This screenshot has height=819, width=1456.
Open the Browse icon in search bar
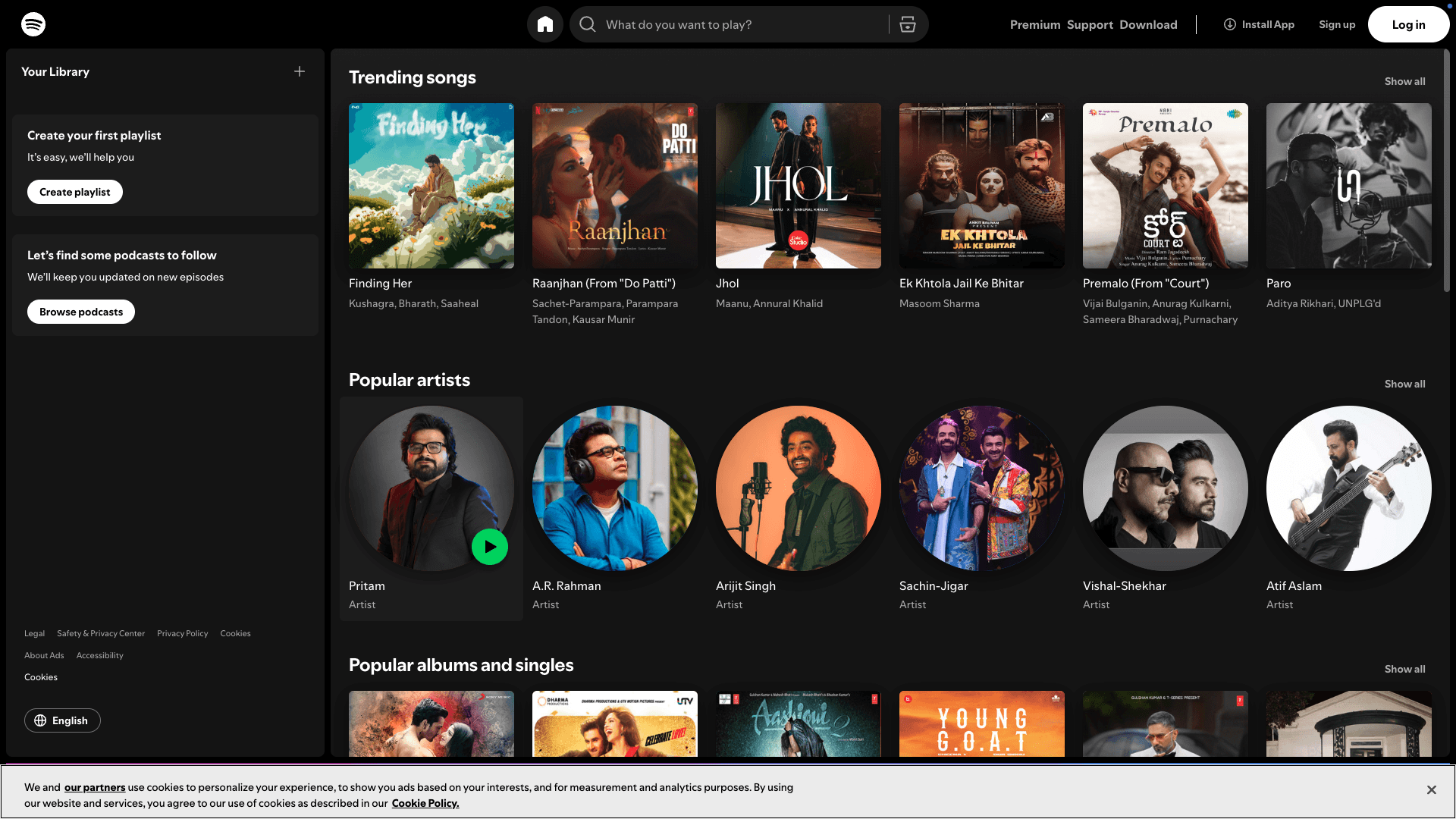[x=908, y=24]
